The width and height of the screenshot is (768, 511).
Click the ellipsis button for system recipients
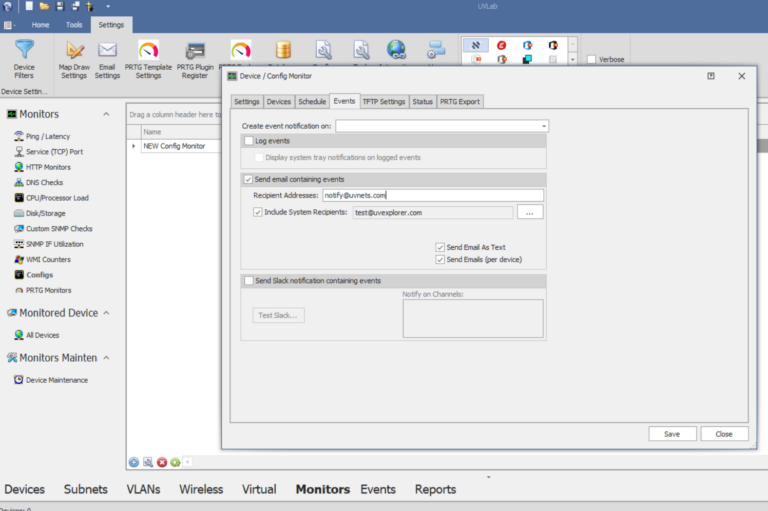tap(529, 213)
